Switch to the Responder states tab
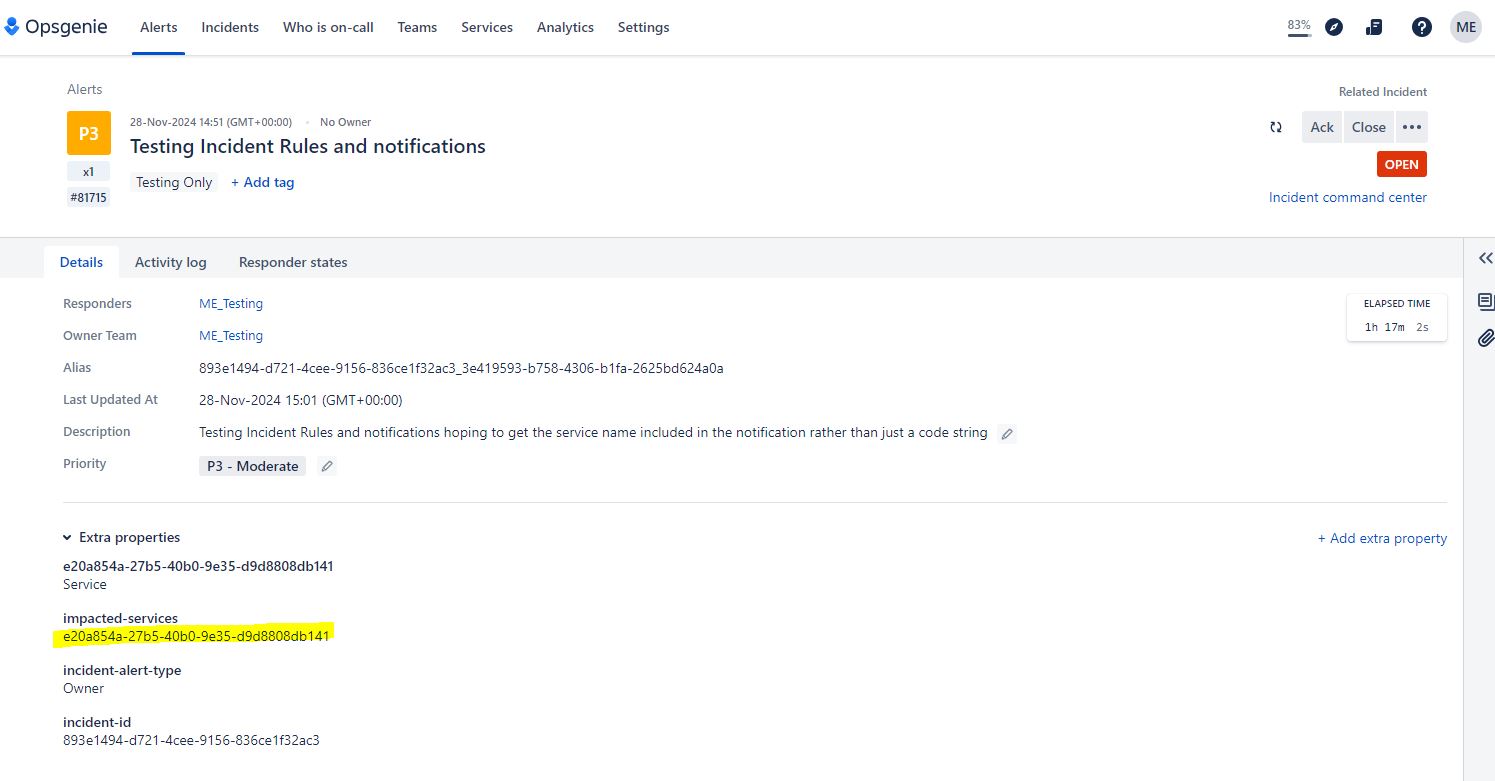1495x781 pixels. (x=293, y=261)
